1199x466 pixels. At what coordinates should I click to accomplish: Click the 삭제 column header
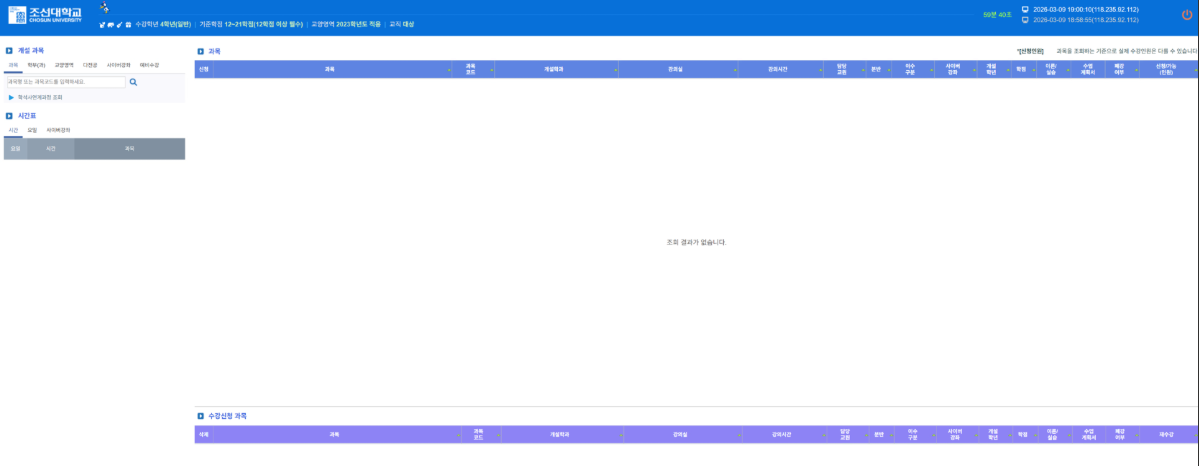point(203,434)
